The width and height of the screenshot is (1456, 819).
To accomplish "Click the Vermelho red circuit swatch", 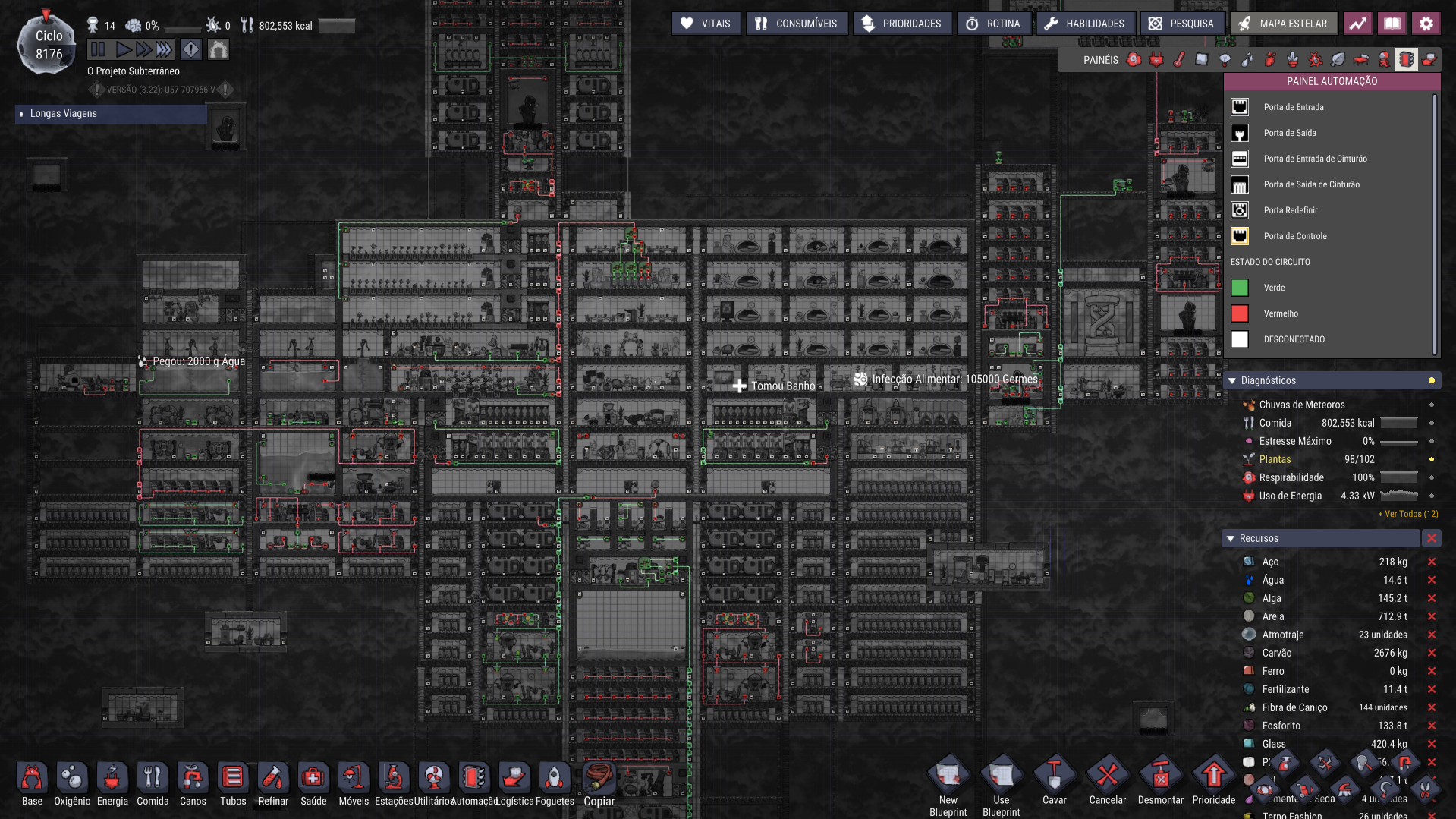I will 1240,313.
